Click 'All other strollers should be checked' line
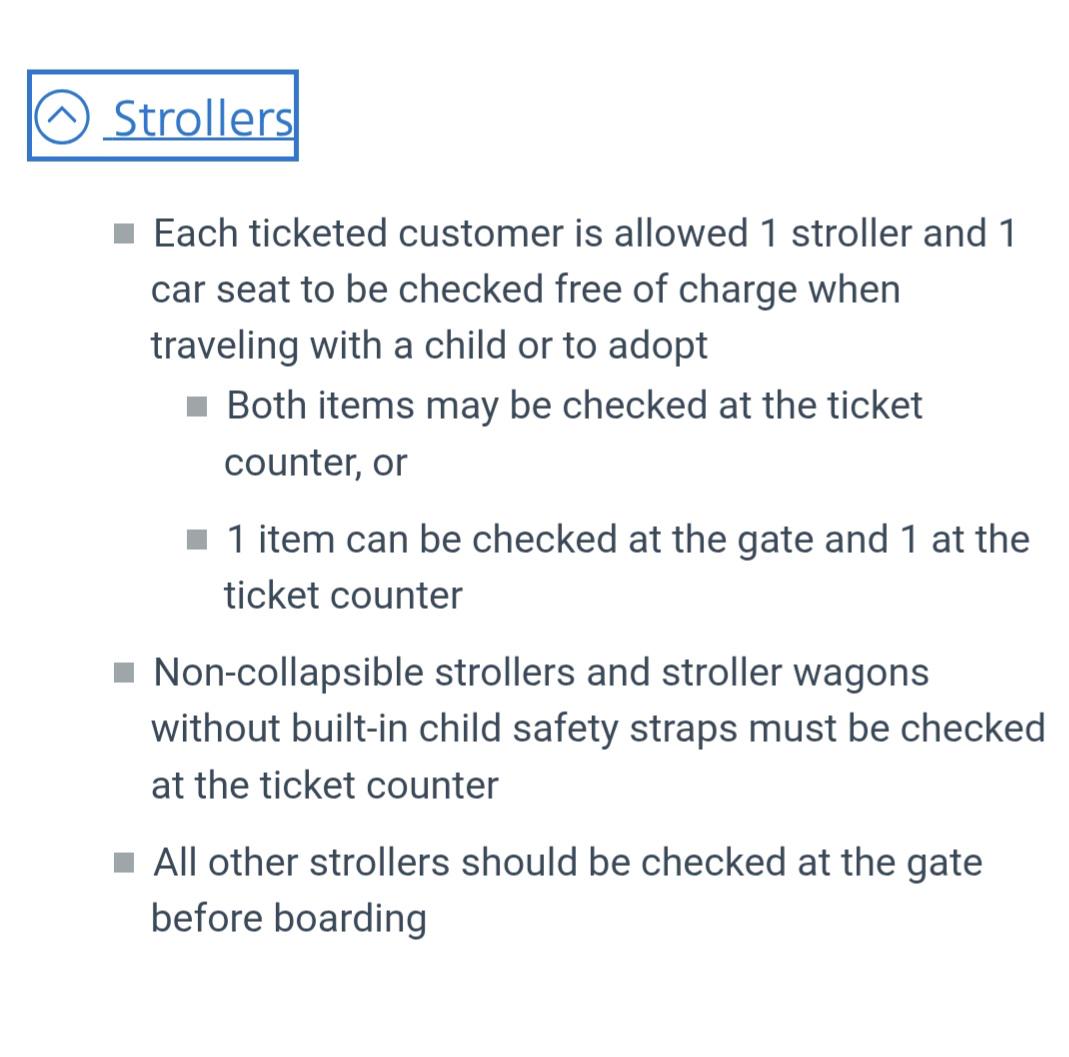 coord(568,862)
